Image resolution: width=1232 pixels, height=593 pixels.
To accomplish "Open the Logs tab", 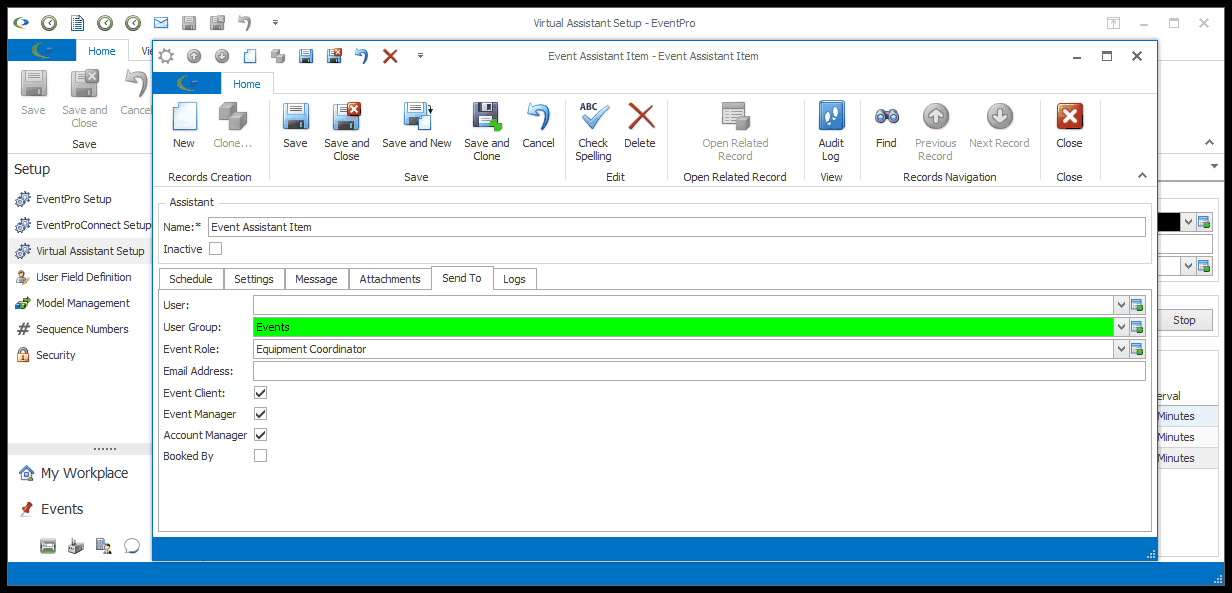I will click(x=515, y=279).
